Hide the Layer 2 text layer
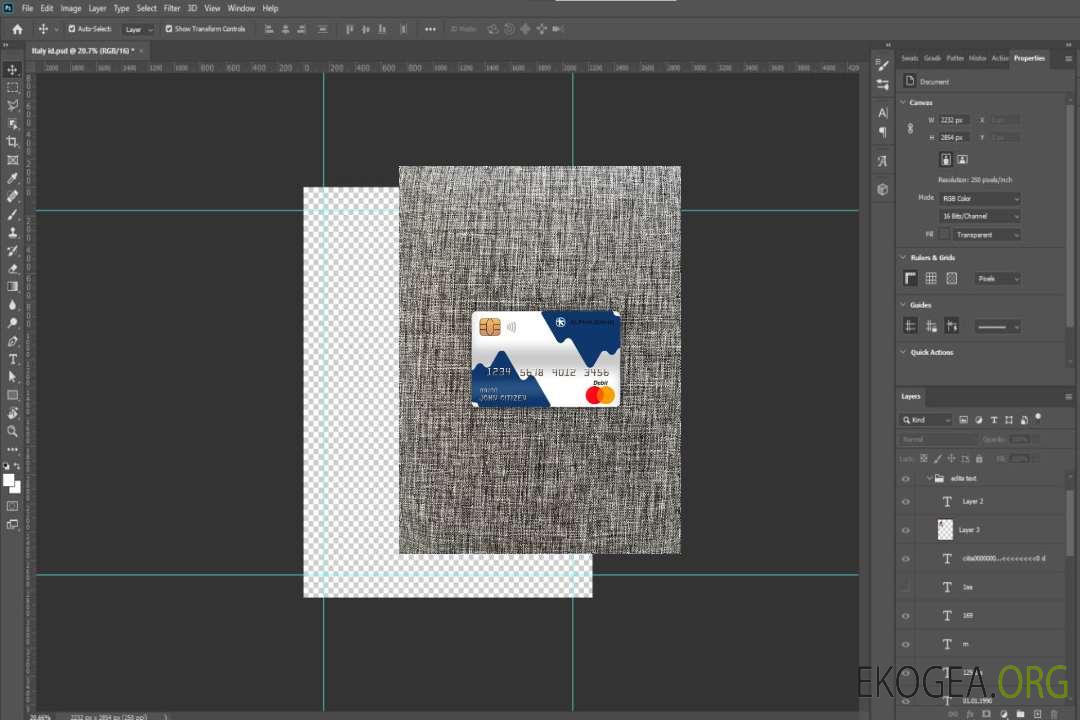Image resolution: width=1080 pixels, height=720 pixels. (906, 501)
